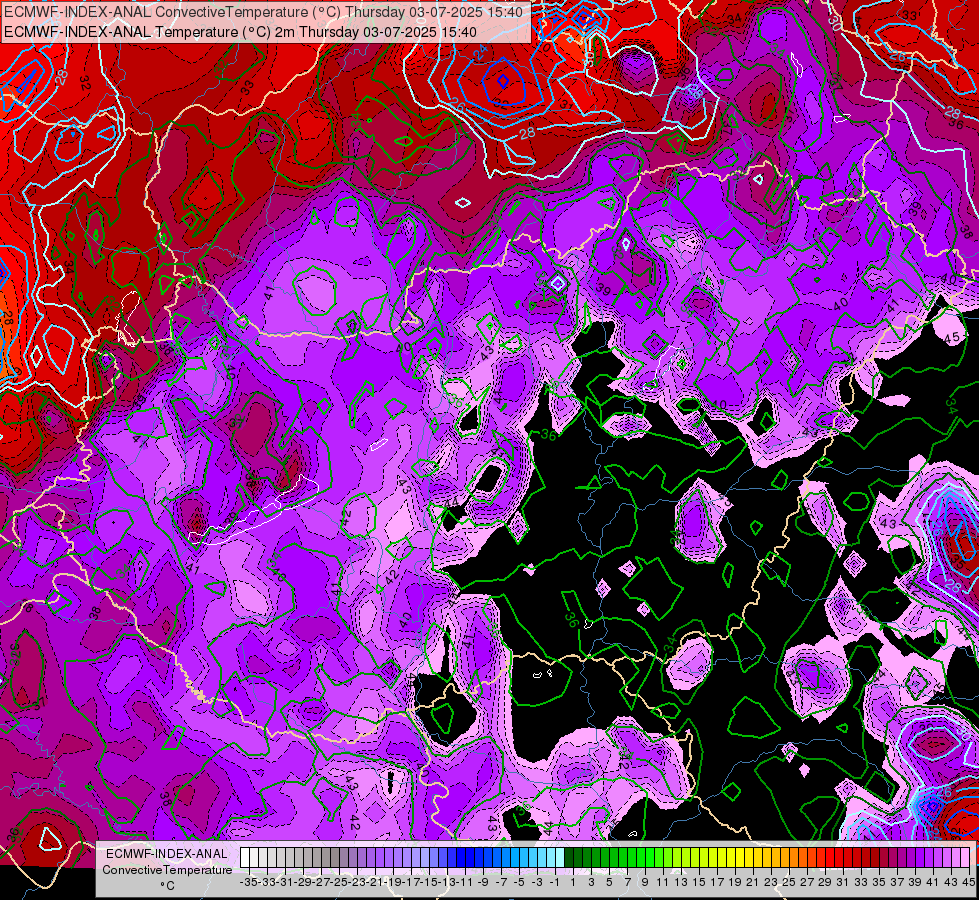Click the ConvectiveTemperature label in the legend

click(x=167, y=870)
